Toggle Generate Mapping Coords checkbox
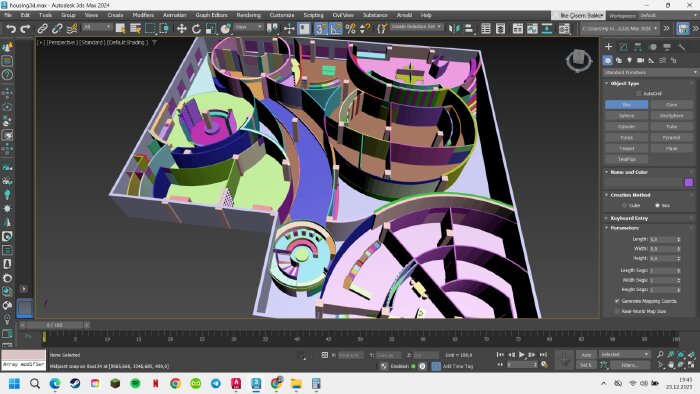The image size is (700, 394). [617, 301]
